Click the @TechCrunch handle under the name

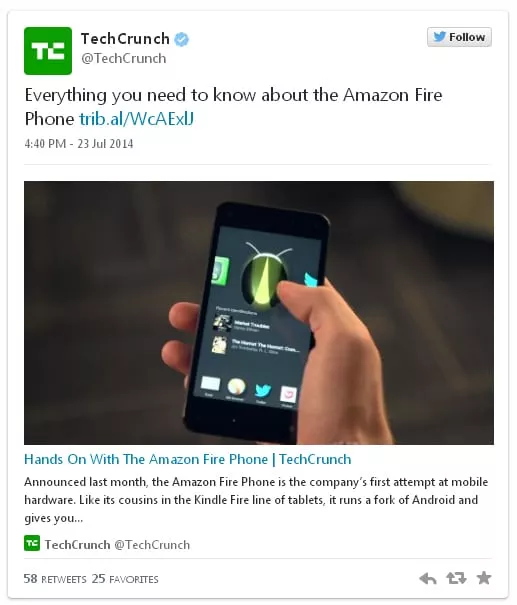tap(123, 58)
